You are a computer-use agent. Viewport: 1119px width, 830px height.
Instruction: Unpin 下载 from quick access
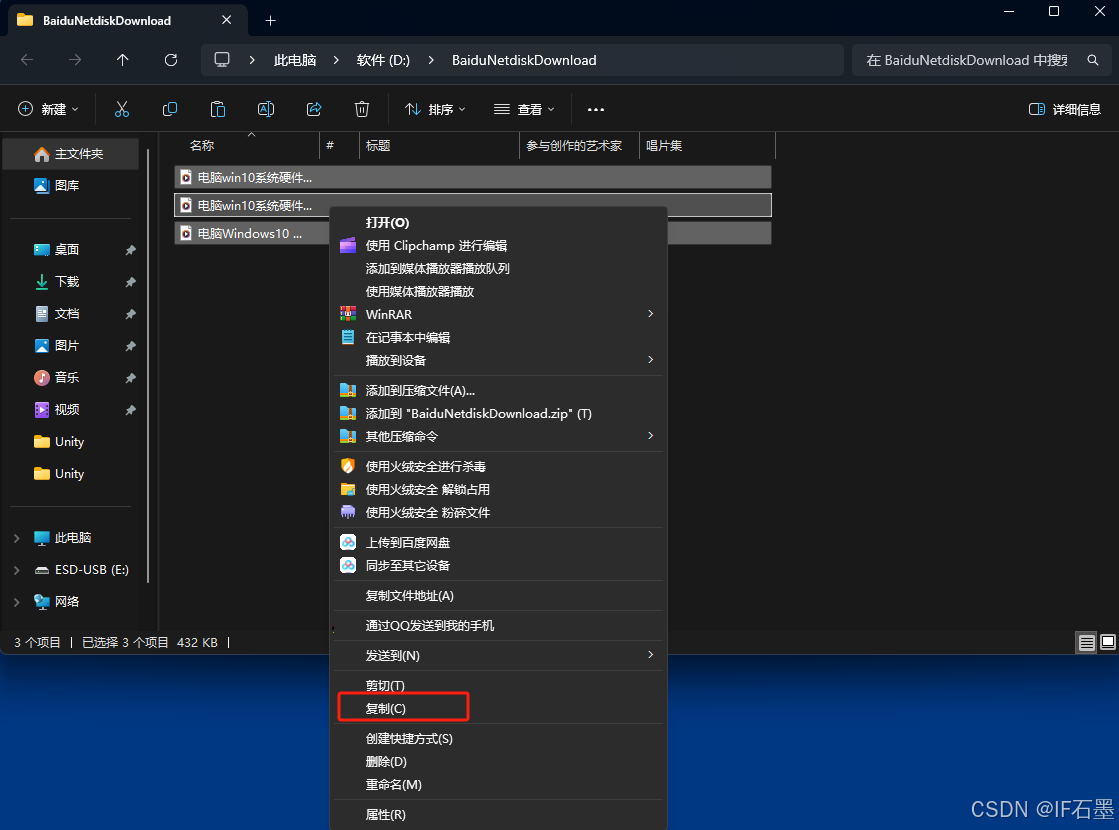(131, 282)
